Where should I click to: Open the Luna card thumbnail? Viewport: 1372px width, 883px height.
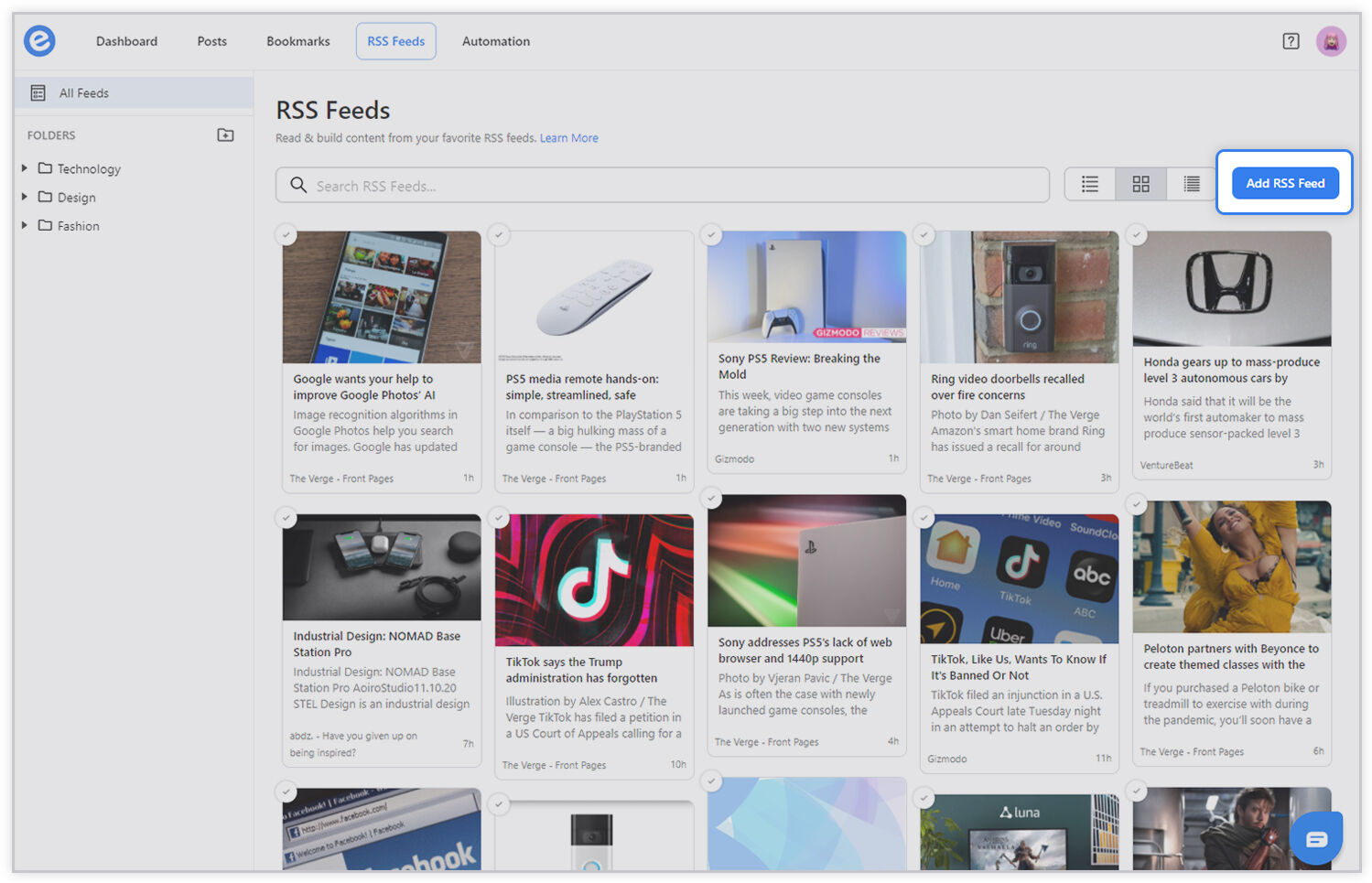1019,831
